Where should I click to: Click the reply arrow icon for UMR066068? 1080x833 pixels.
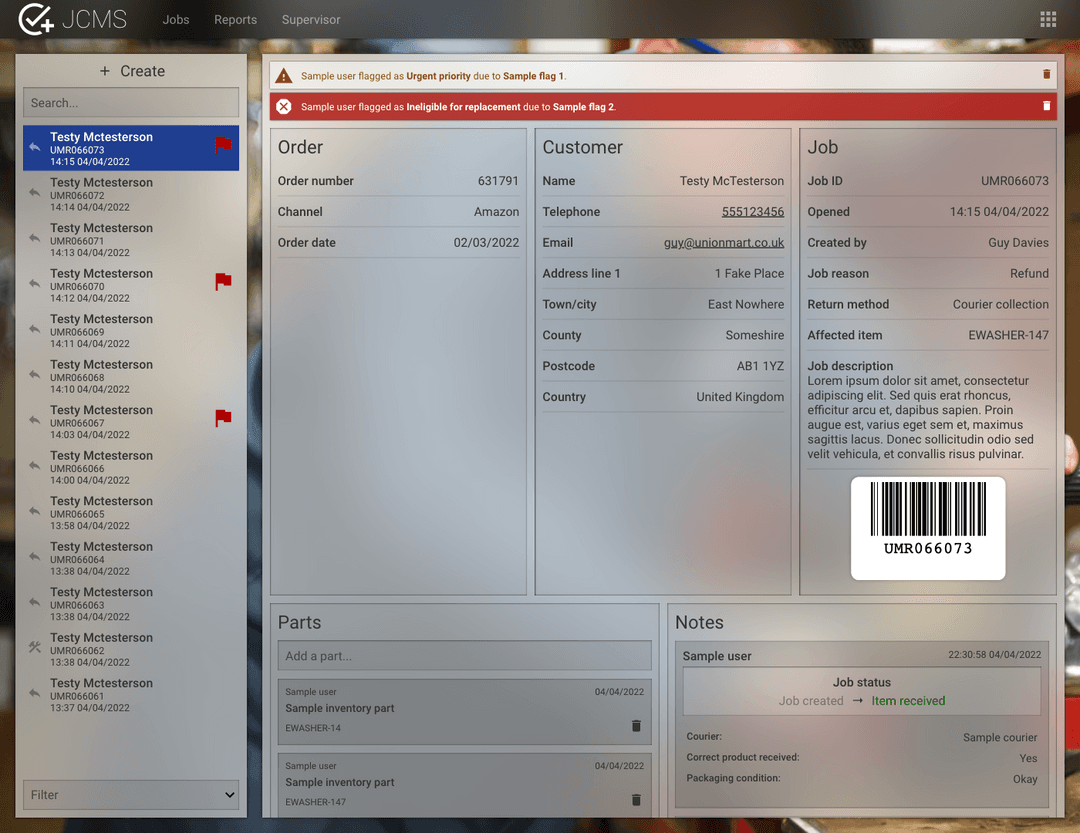pos(34,374)
